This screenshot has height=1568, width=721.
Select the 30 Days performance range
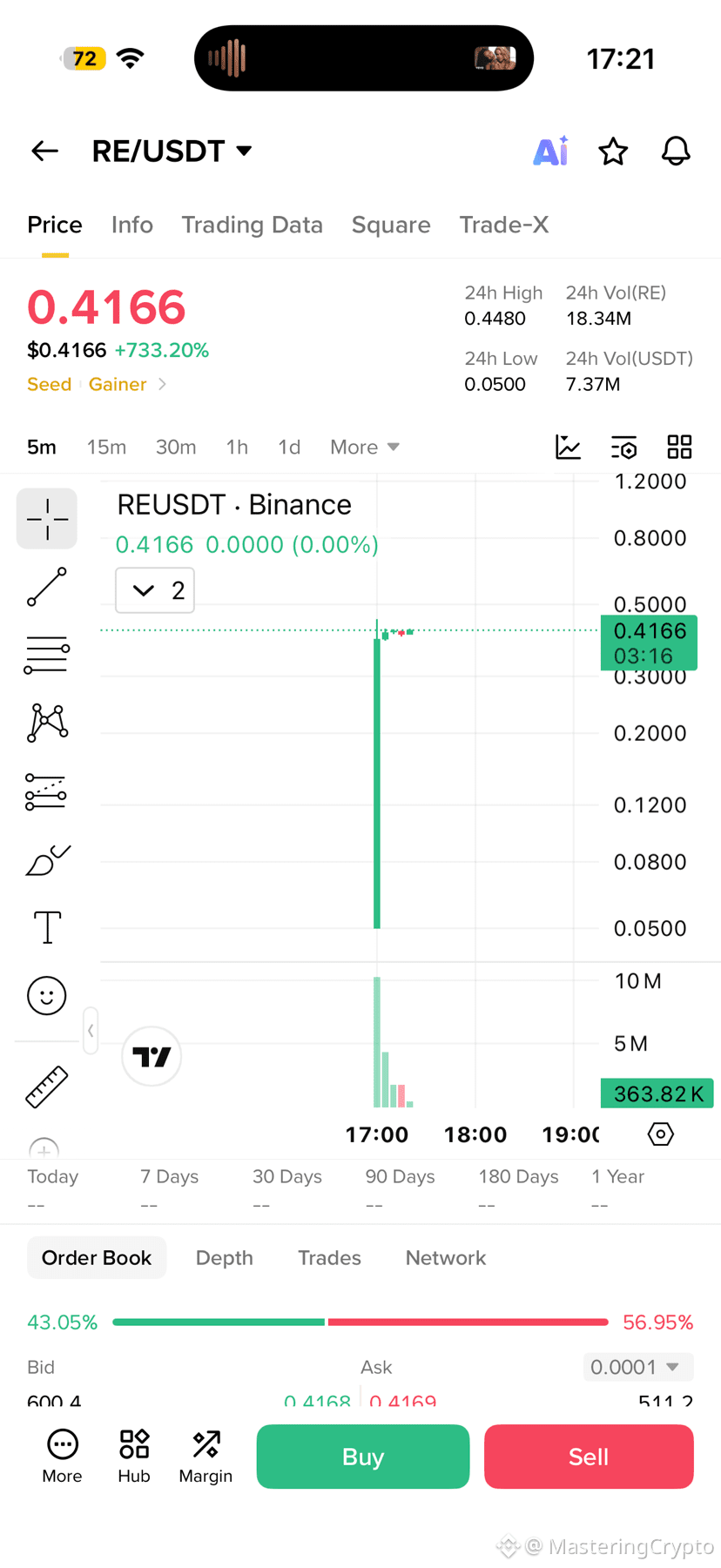click(x=287, y=1189)
